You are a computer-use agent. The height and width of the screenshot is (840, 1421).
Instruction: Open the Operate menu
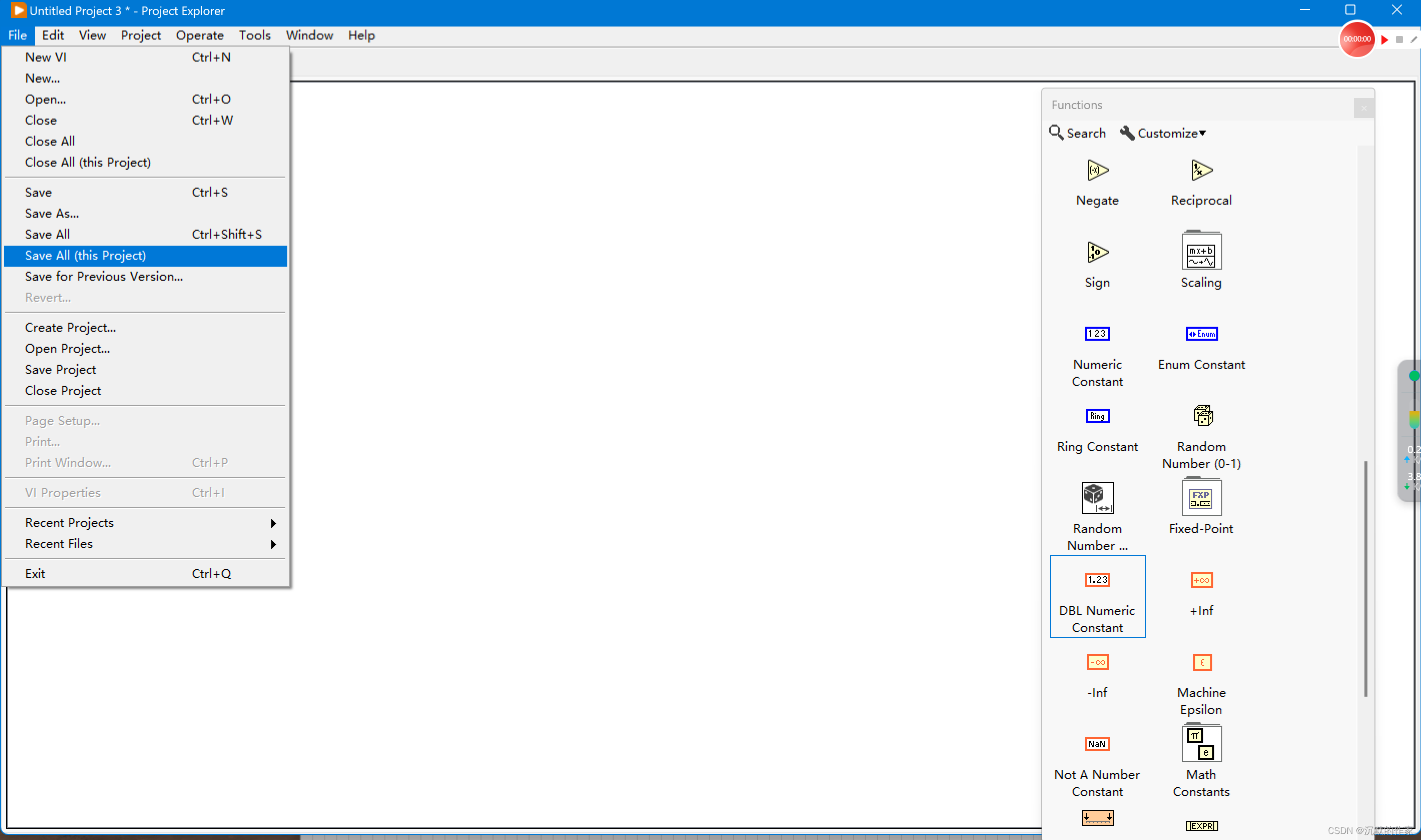200,35
